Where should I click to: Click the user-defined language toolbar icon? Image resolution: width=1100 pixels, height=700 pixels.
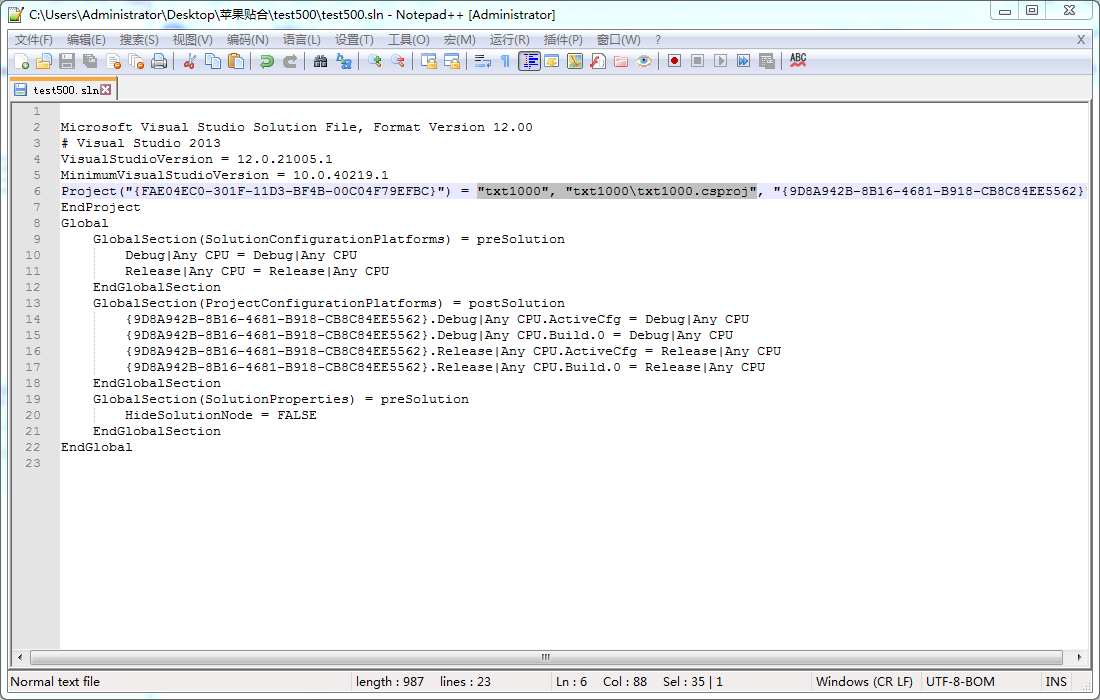pos(551,61)
